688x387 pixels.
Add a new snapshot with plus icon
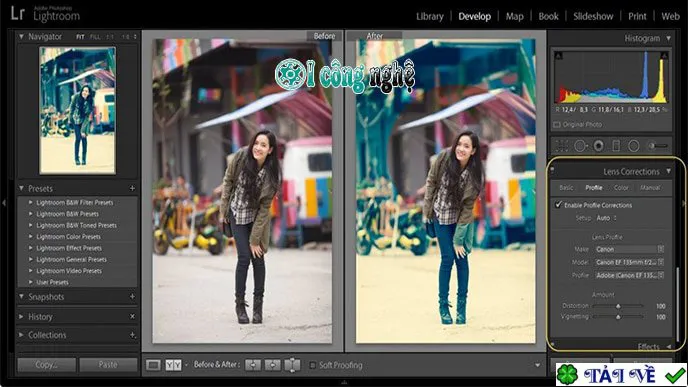point(132,297)
